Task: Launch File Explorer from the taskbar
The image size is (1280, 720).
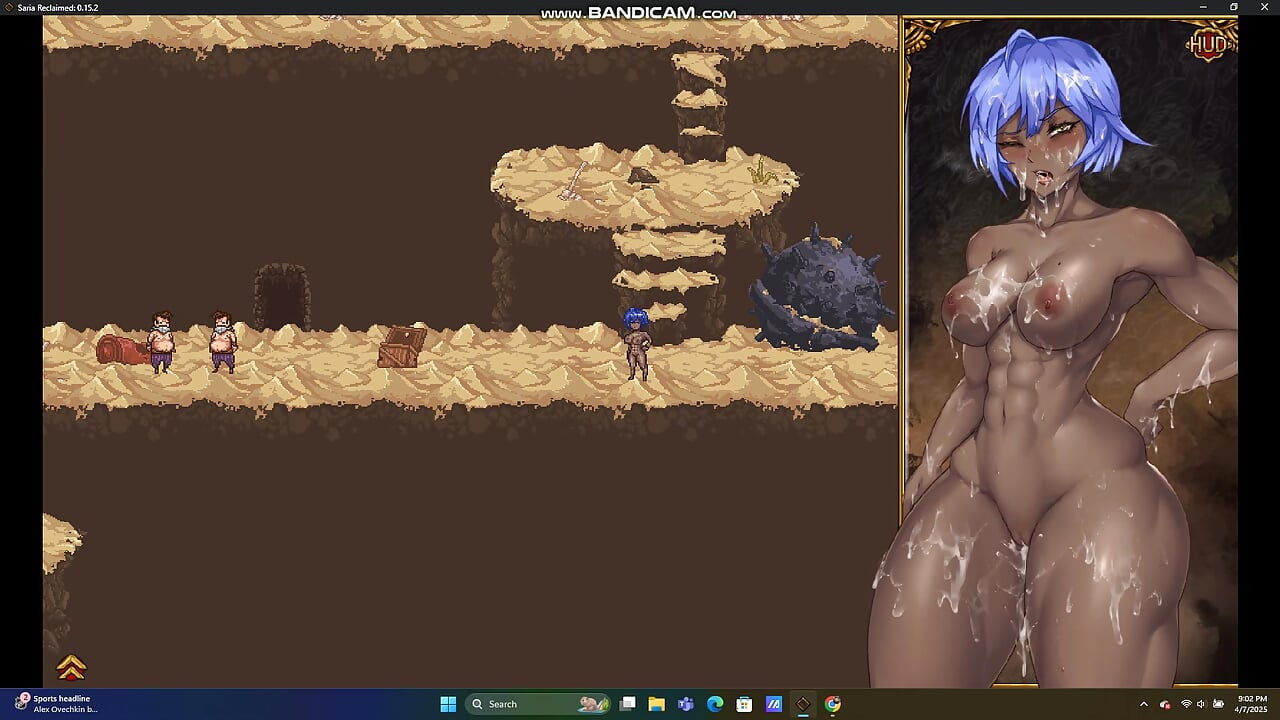Action: tap(656, 704)
